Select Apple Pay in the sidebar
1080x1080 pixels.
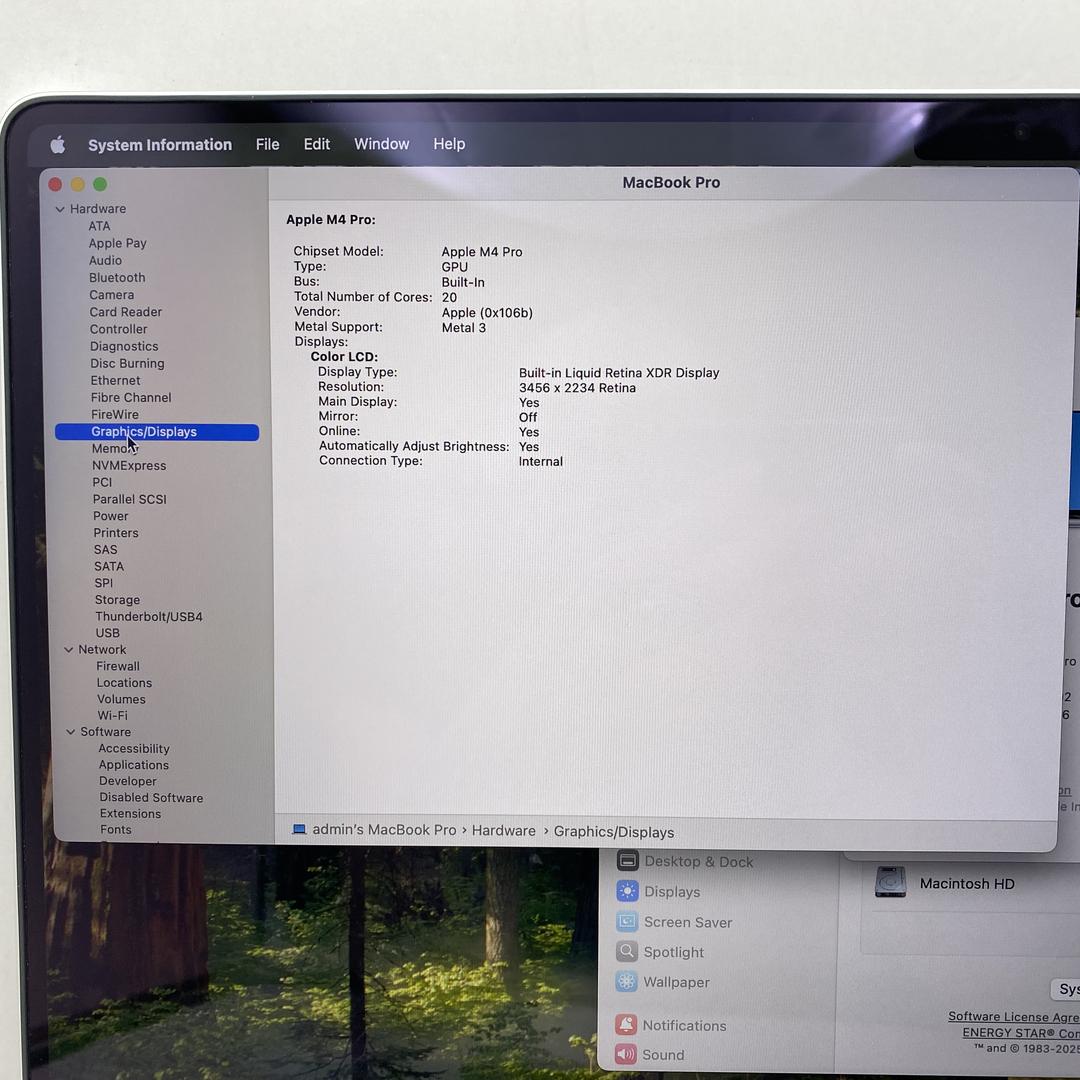click(x=117, y=243)
